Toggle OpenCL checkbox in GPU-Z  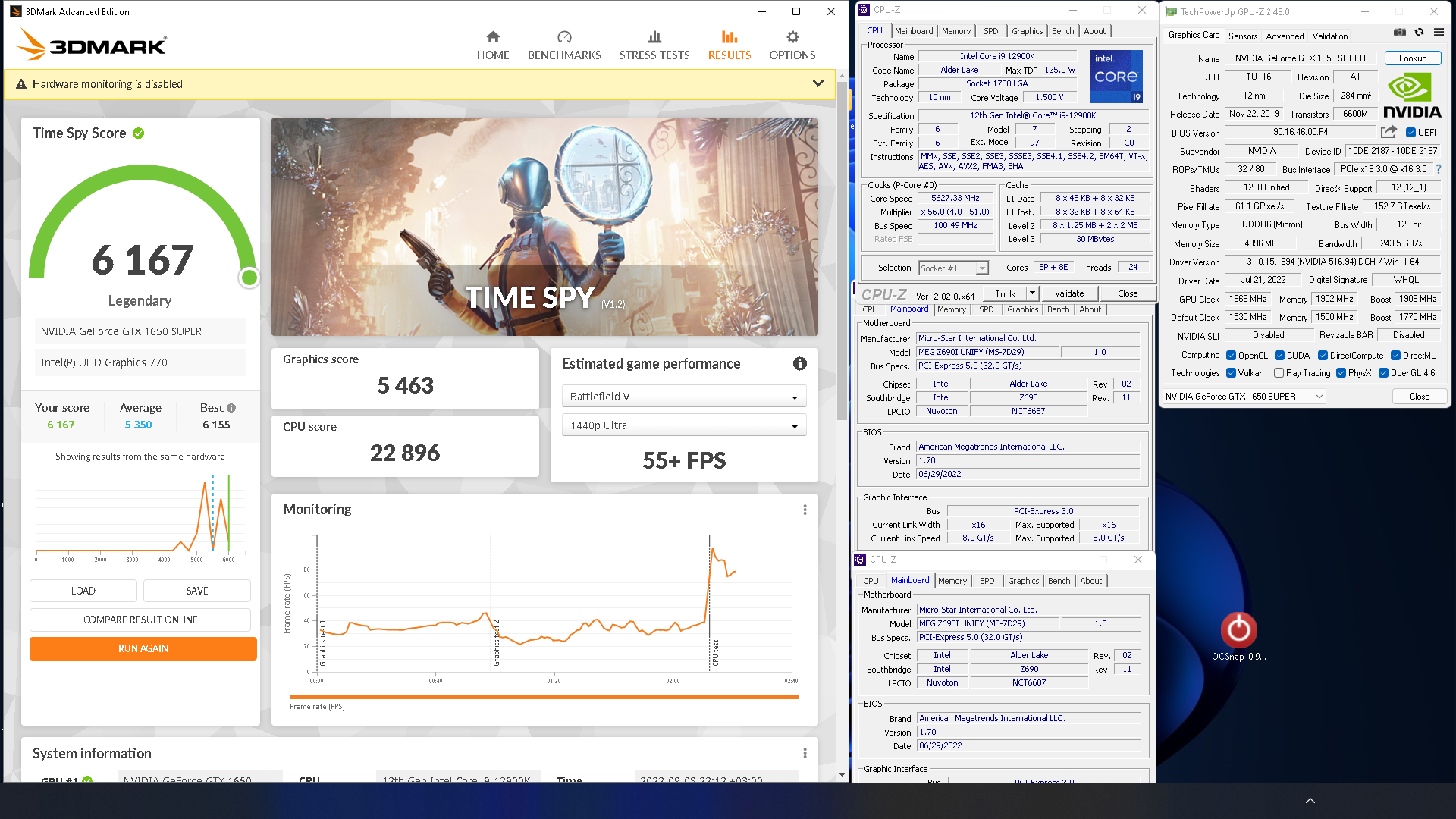click(1231, 356)
